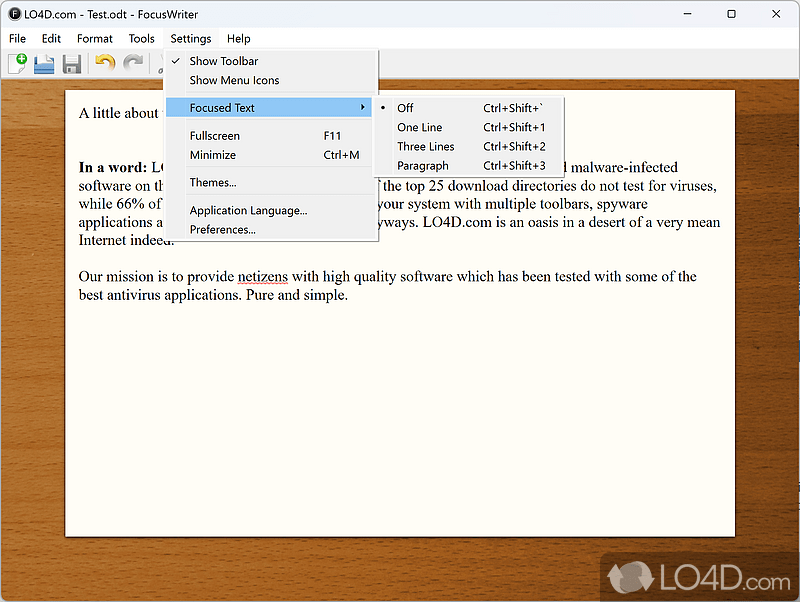Open the Format menu
The image size is (800, 602).
tap(94, 38)
